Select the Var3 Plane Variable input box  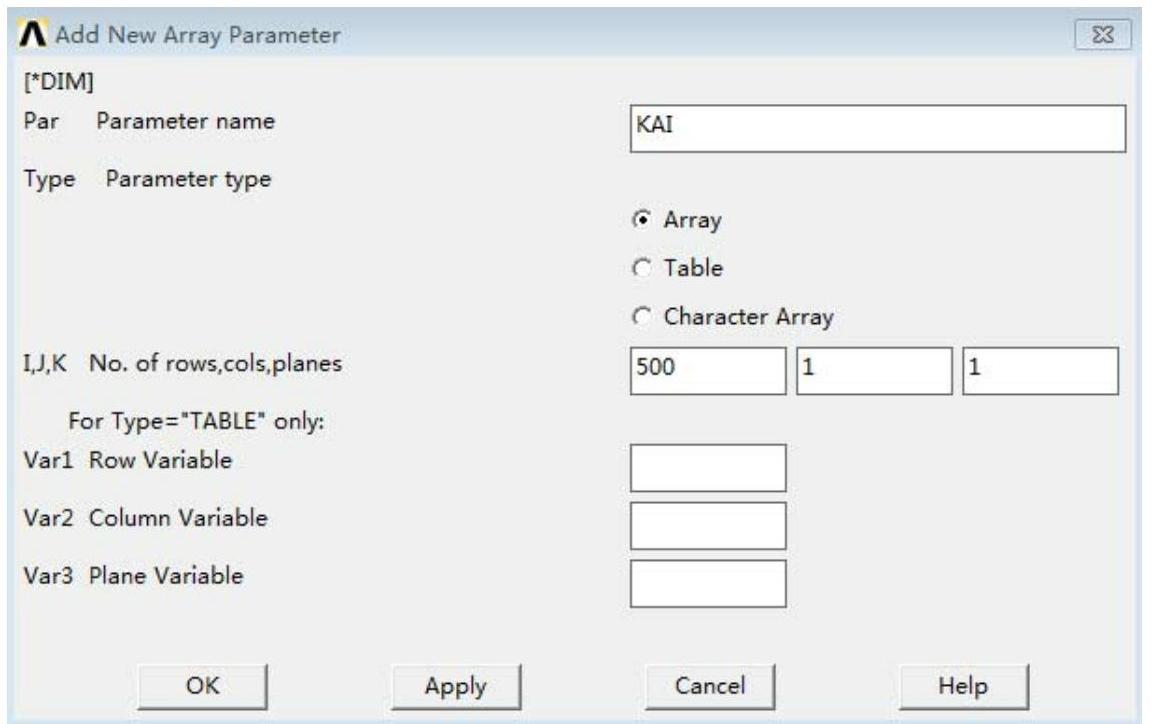point(708,584)
